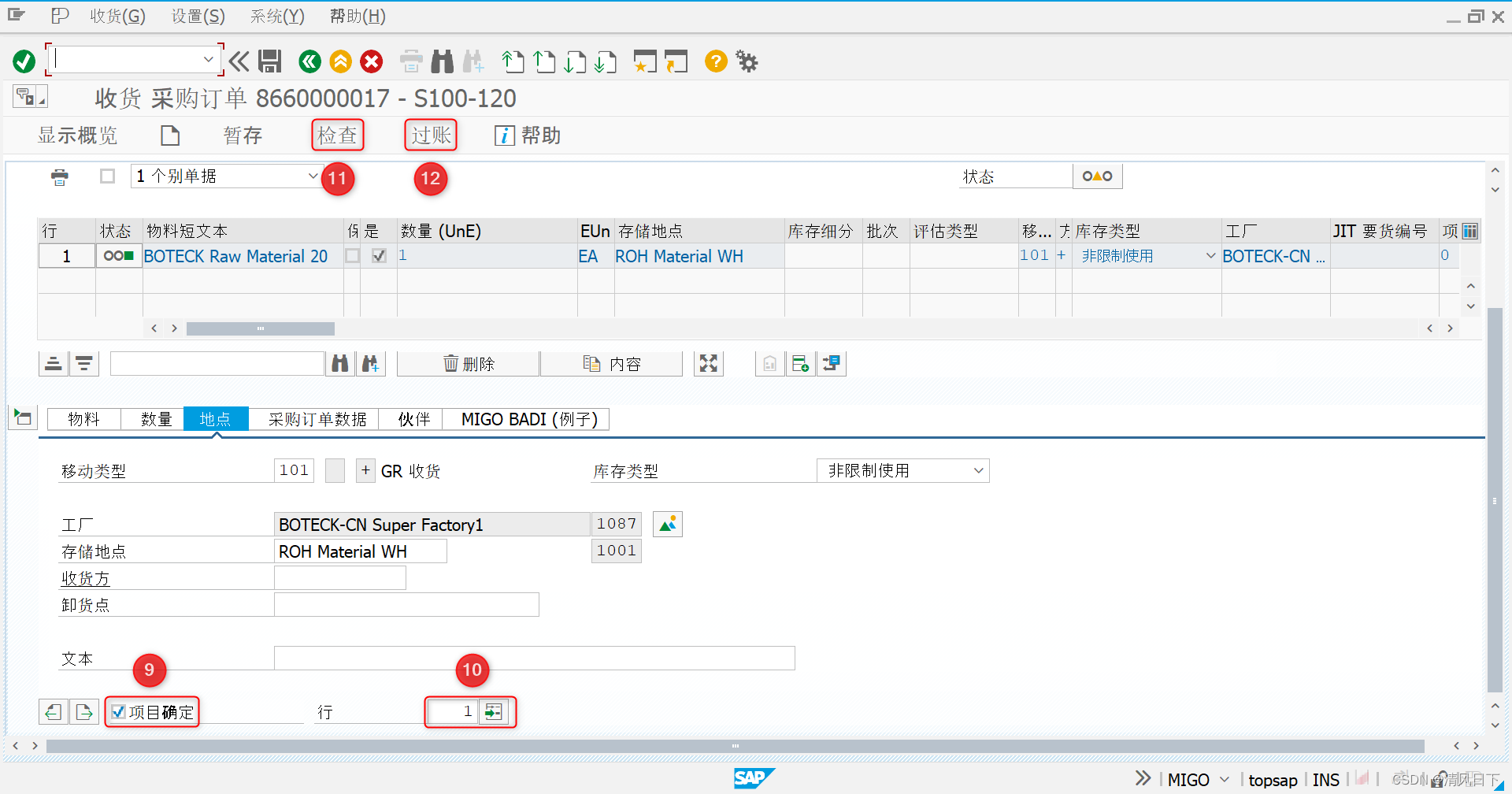Toggle the 项目确定 checkbox
1512x794 pixels.
click(x=118, y=712)
